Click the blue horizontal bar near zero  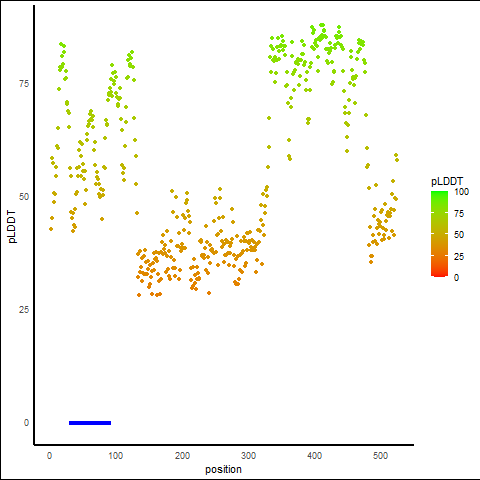pos(90,423)
